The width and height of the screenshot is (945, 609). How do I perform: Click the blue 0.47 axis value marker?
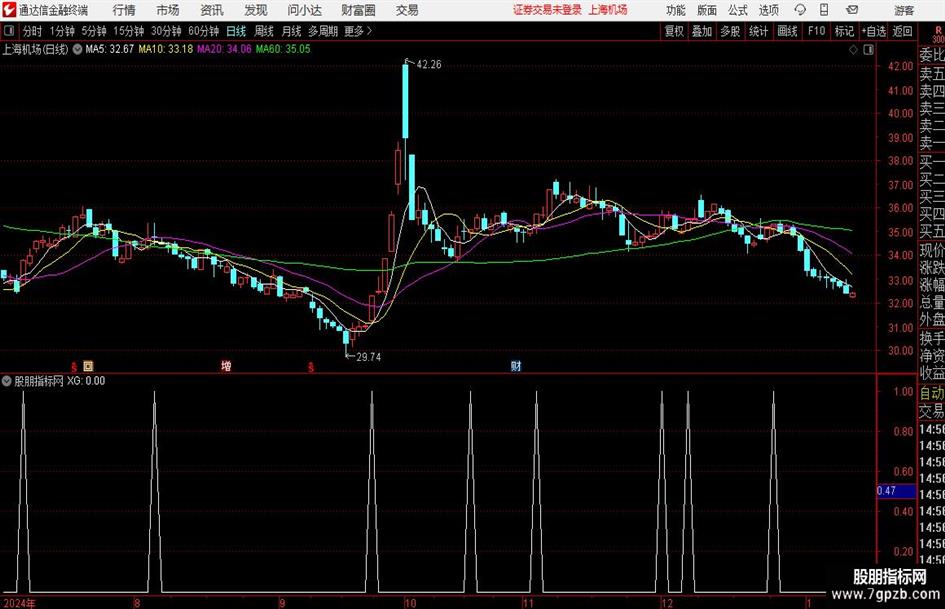(x=896, y=491)
